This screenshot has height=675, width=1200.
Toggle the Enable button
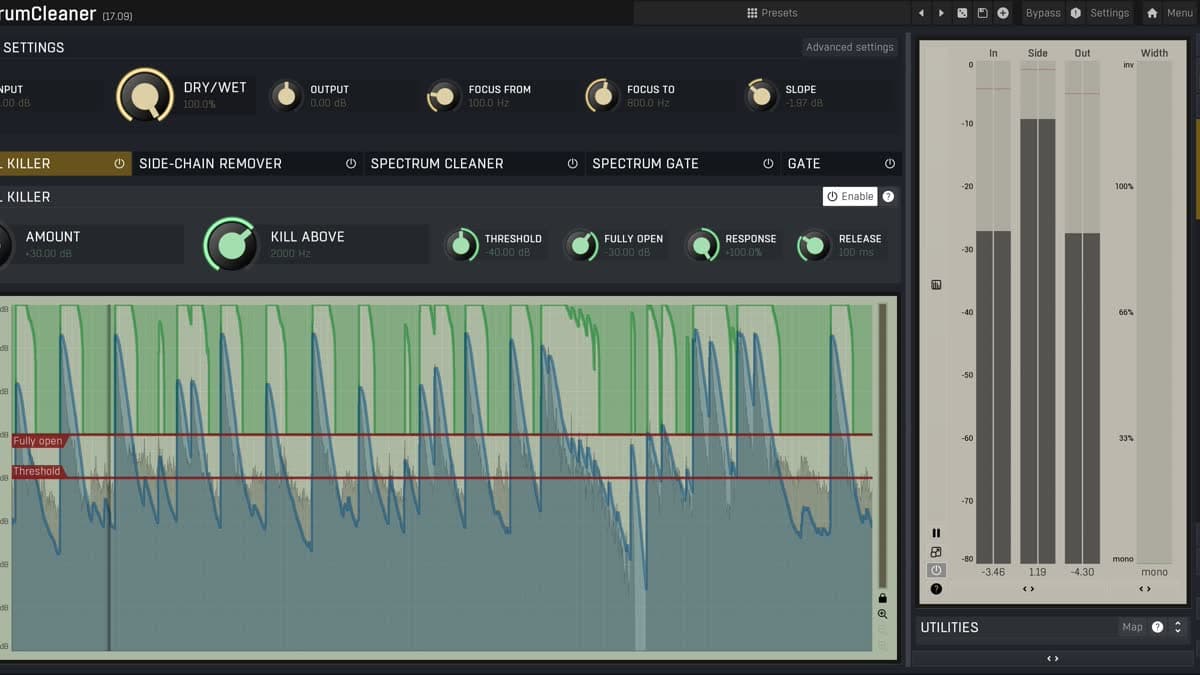850,196
